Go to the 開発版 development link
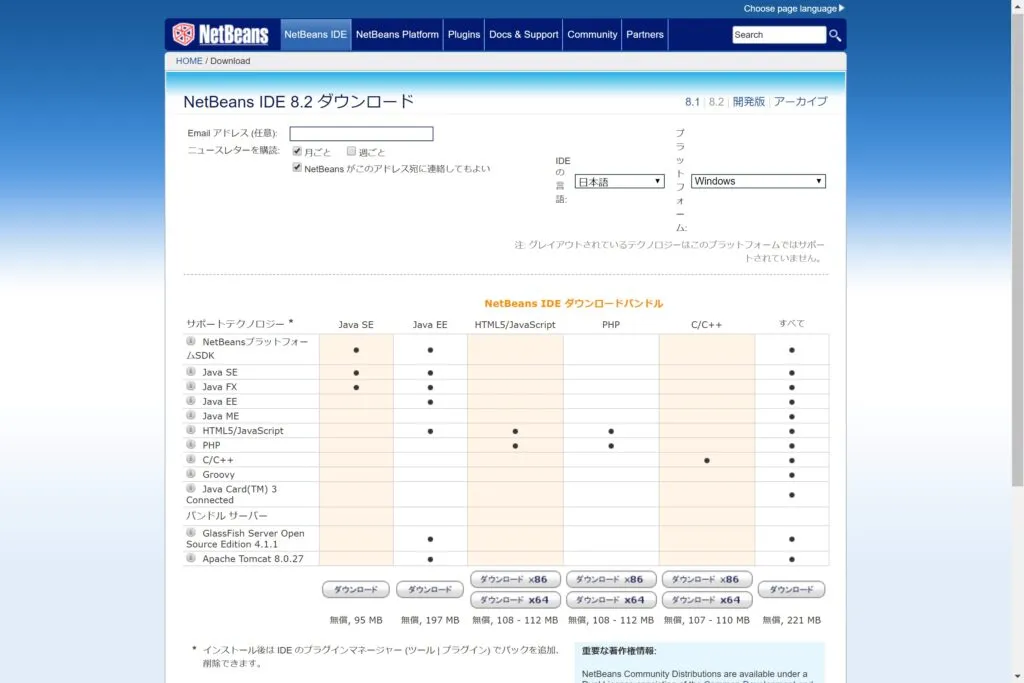The width and height of the screenshot is (1024, 683). pyautogui.click(x=748, y=102)
